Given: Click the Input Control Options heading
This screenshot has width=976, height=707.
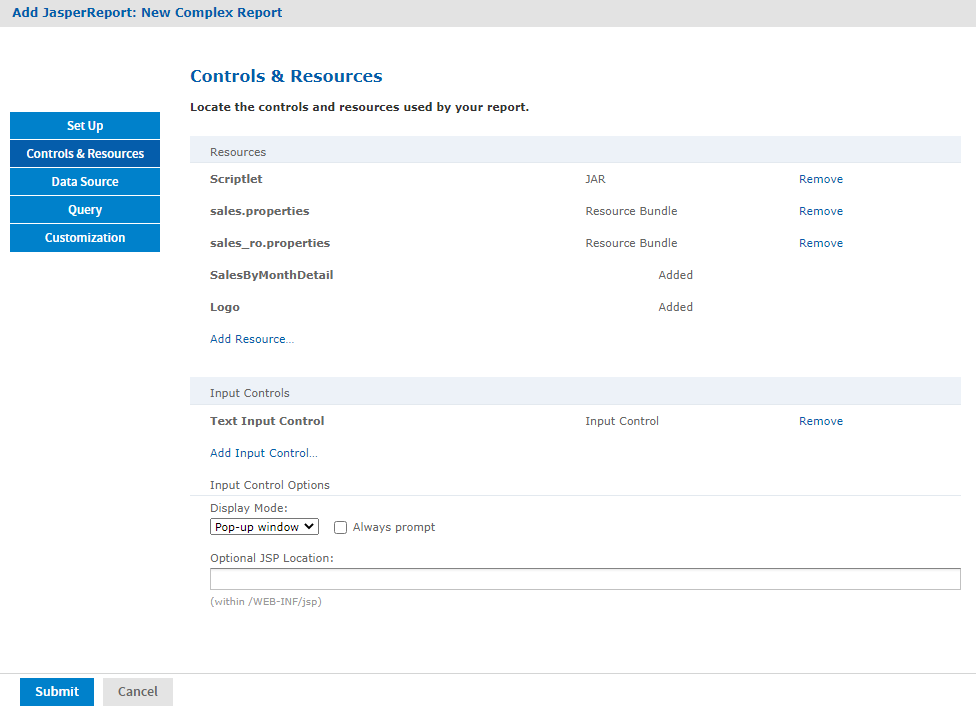Looking at the screenshot, I should (x=270, y=485).
